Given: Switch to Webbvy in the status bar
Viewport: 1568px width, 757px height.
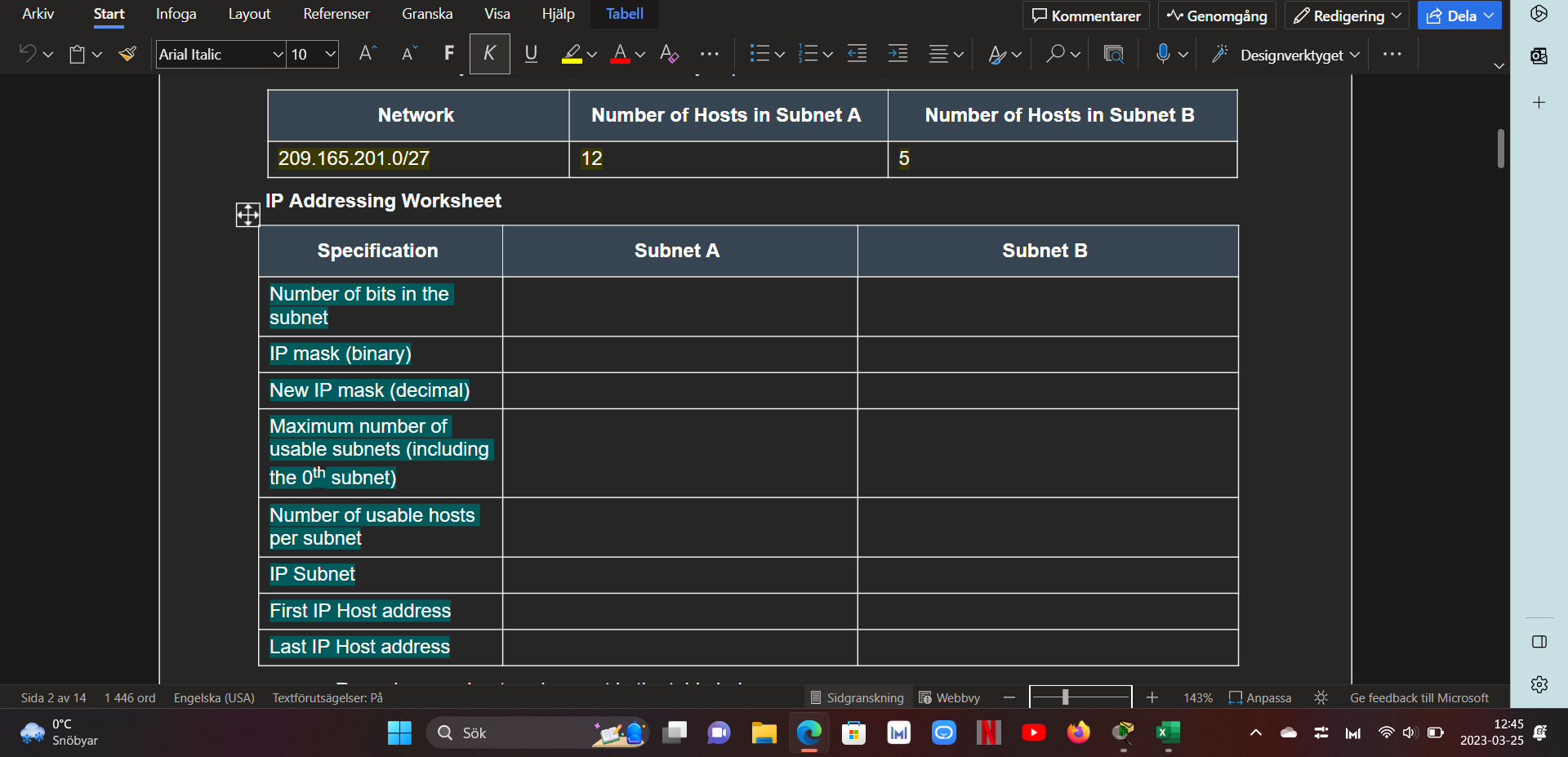Looking at the screenshot, I should (949, 697).
